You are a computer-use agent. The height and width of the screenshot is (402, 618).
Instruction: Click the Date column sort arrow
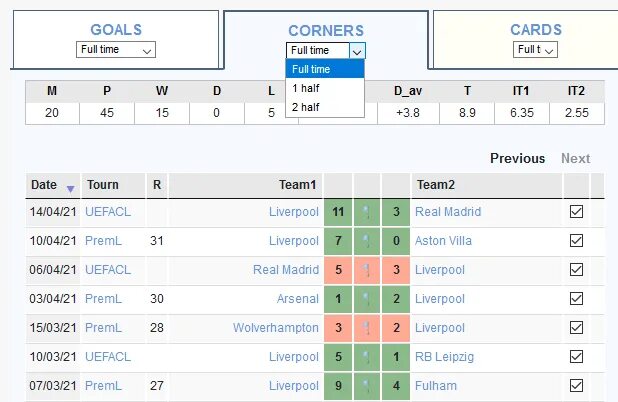(x=70, y=189)
